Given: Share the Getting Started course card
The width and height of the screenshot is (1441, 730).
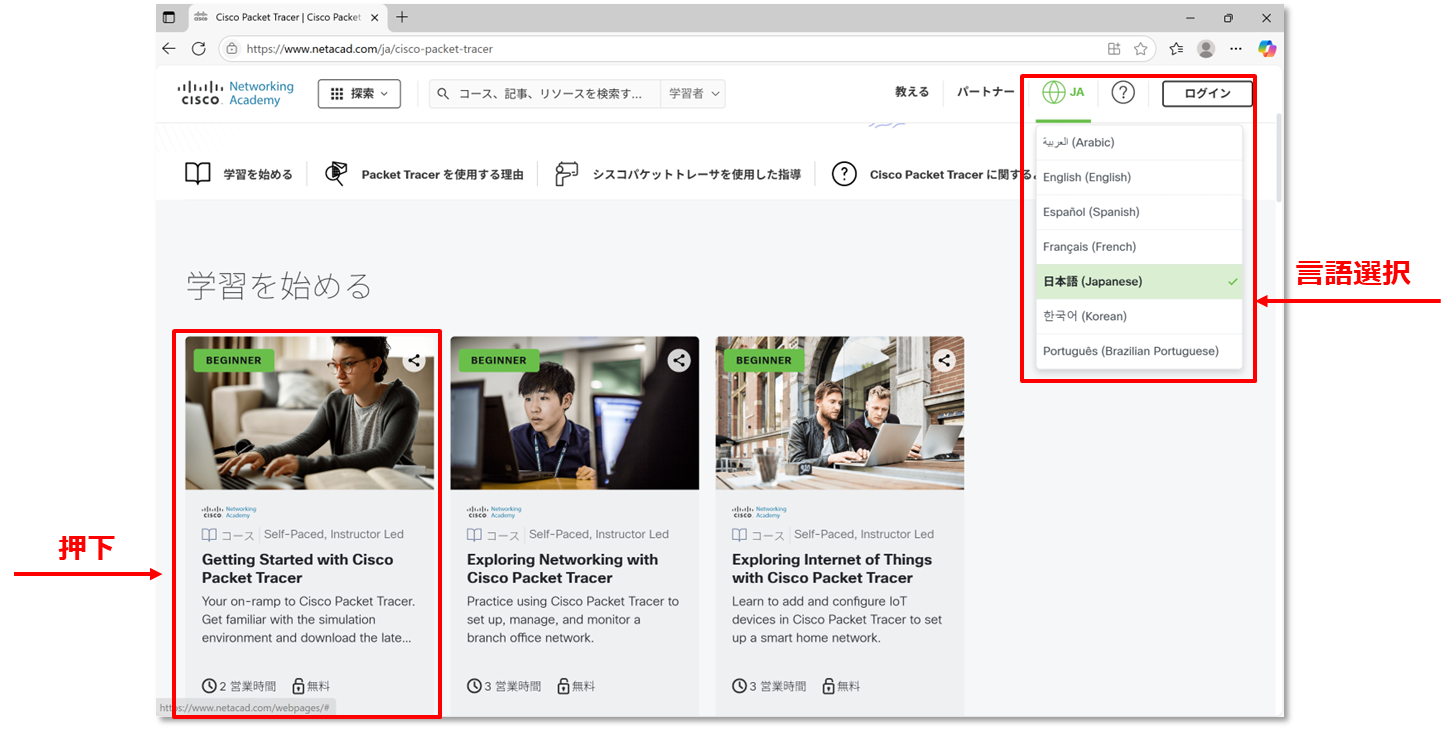Looking at the screenshot, I should pyautogui.click(x=414, y=361).
